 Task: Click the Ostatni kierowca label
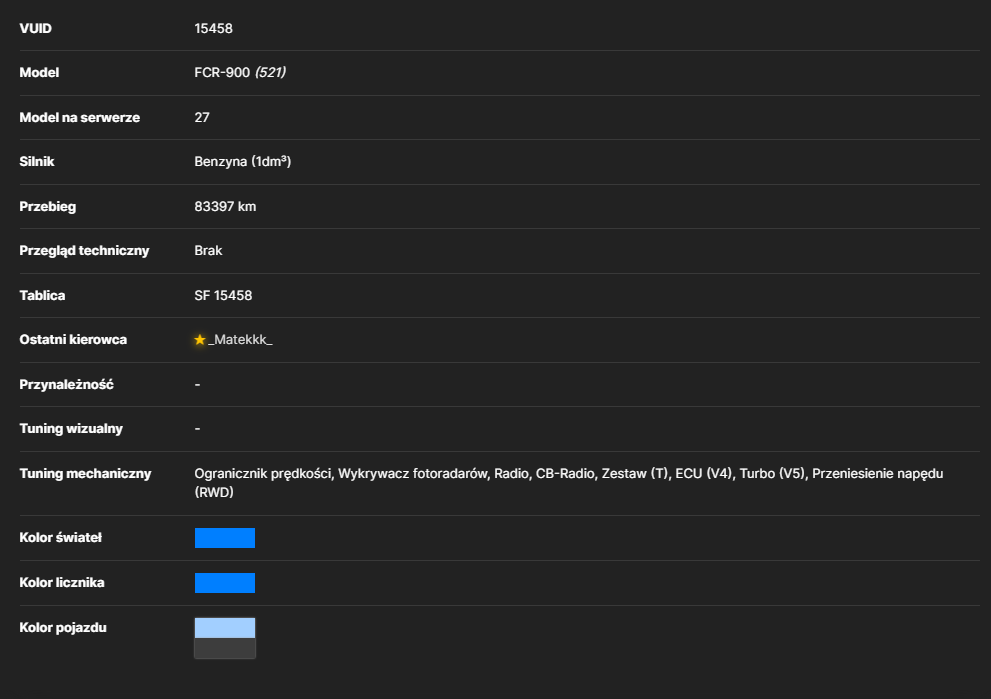click(73, 340)
